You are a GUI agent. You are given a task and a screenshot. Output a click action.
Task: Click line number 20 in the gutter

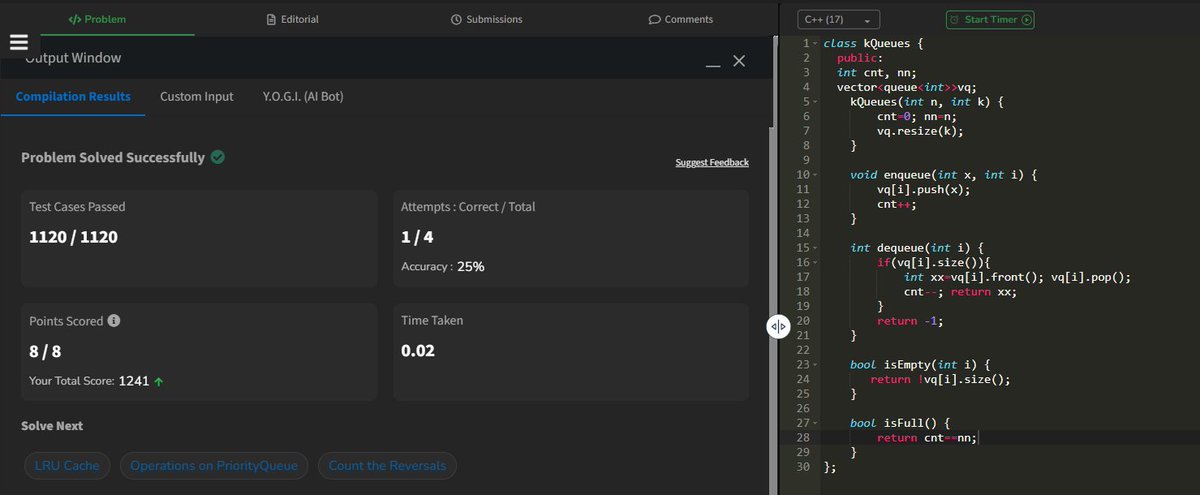[x=803, y=321]
